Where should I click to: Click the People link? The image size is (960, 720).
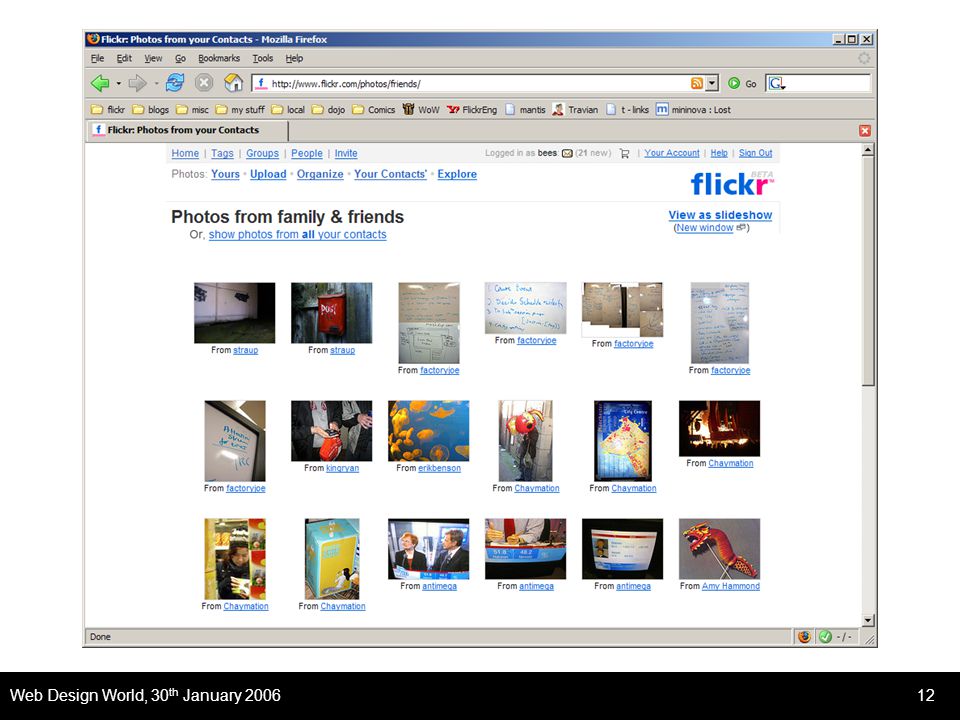point(307,153)
